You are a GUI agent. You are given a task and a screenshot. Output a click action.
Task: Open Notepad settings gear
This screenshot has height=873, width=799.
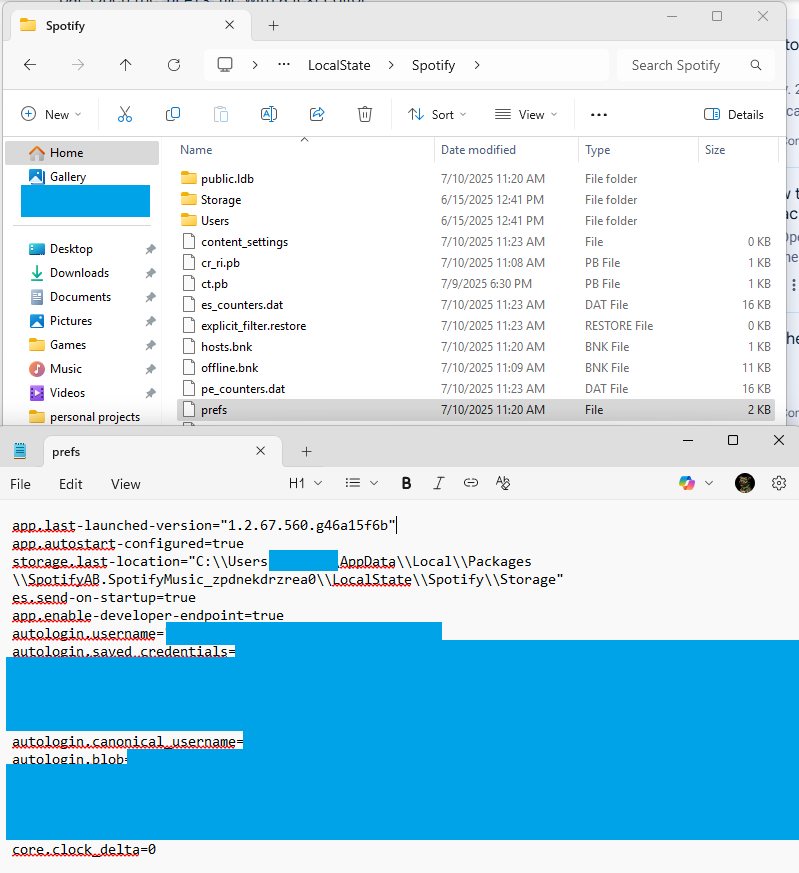coord(779,483)
